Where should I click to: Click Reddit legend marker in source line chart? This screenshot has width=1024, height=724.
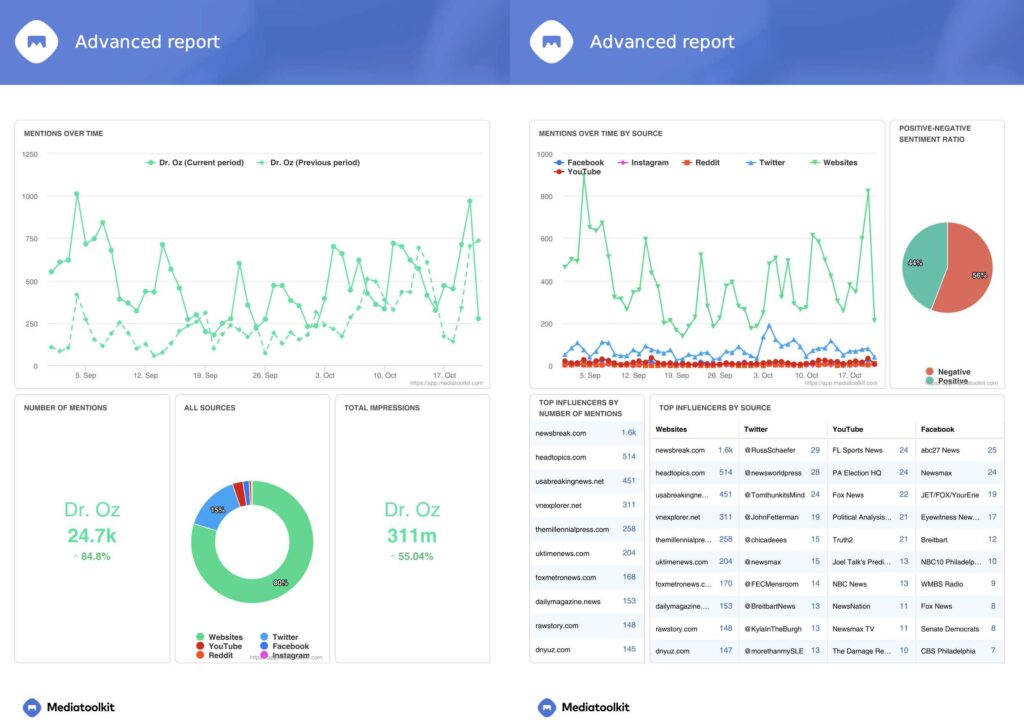[687, 162]
